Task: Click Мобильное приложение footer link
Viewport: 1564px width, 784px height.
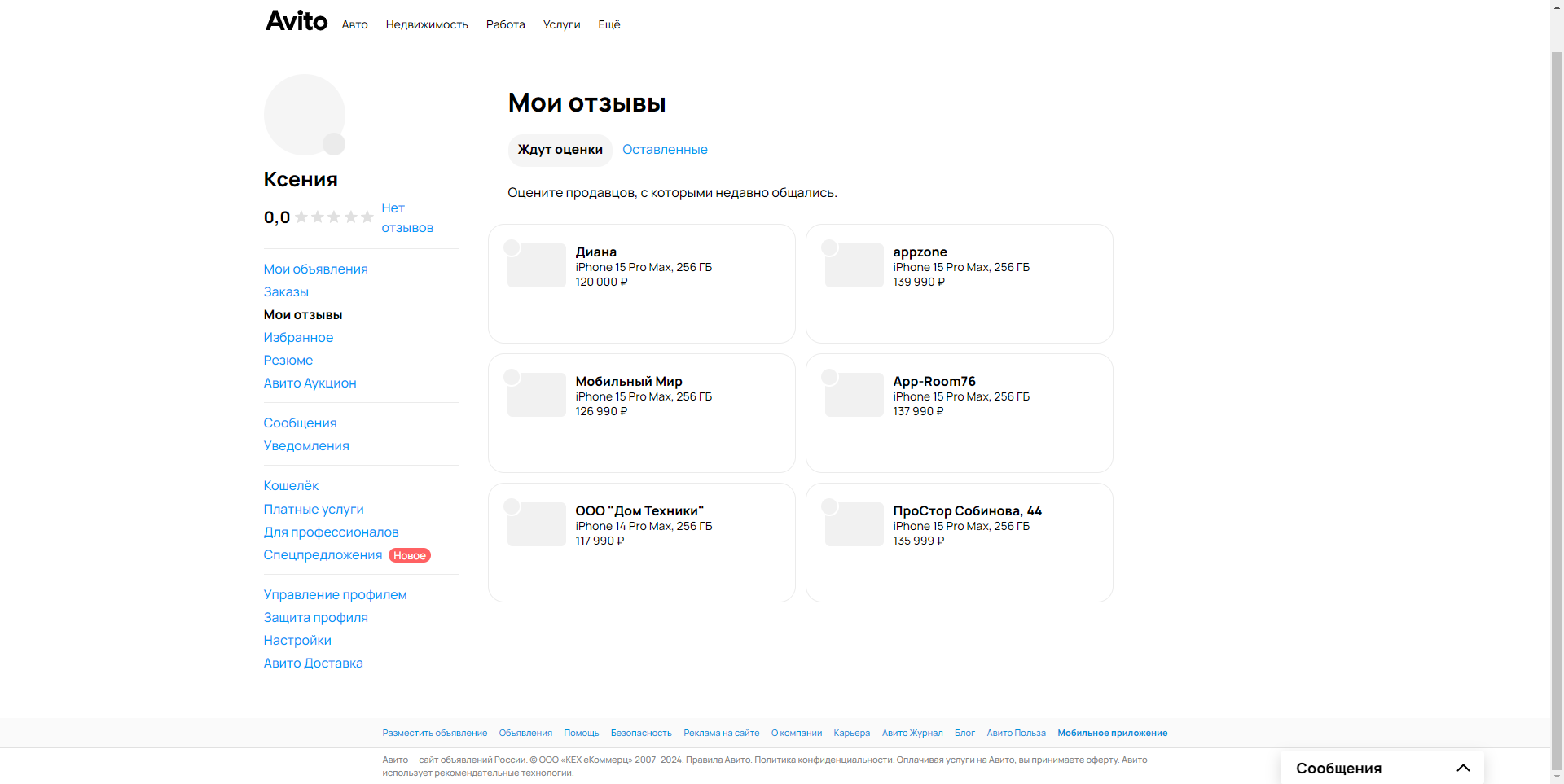Action: point(1113,734)
